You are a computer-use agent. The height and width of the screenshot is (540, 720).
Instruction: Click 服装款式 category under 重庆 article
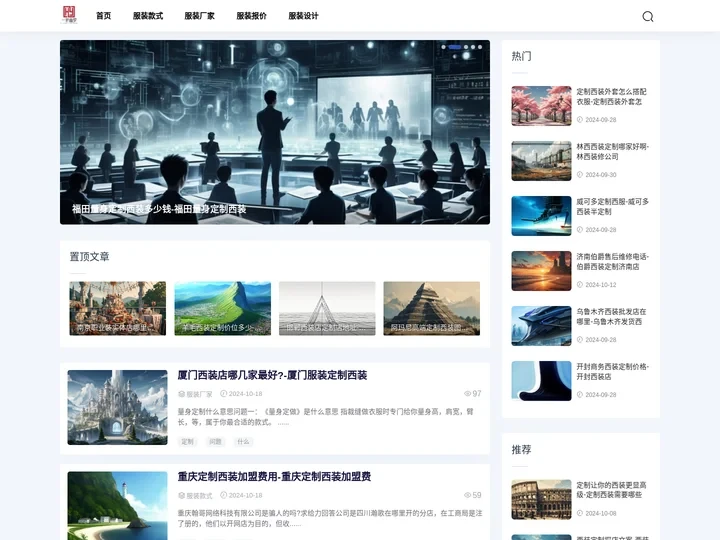[199, 495]
